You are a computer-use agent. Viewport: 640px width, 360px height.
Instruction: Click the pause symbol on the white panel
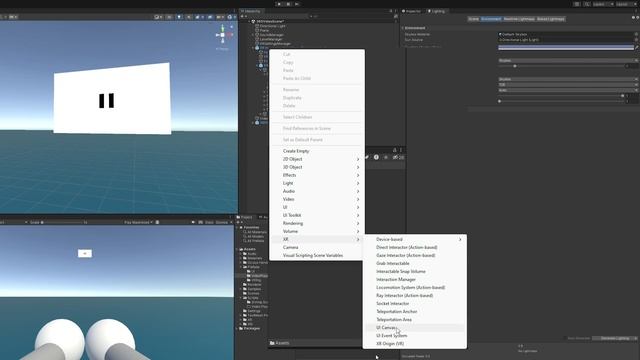point(107,101)
